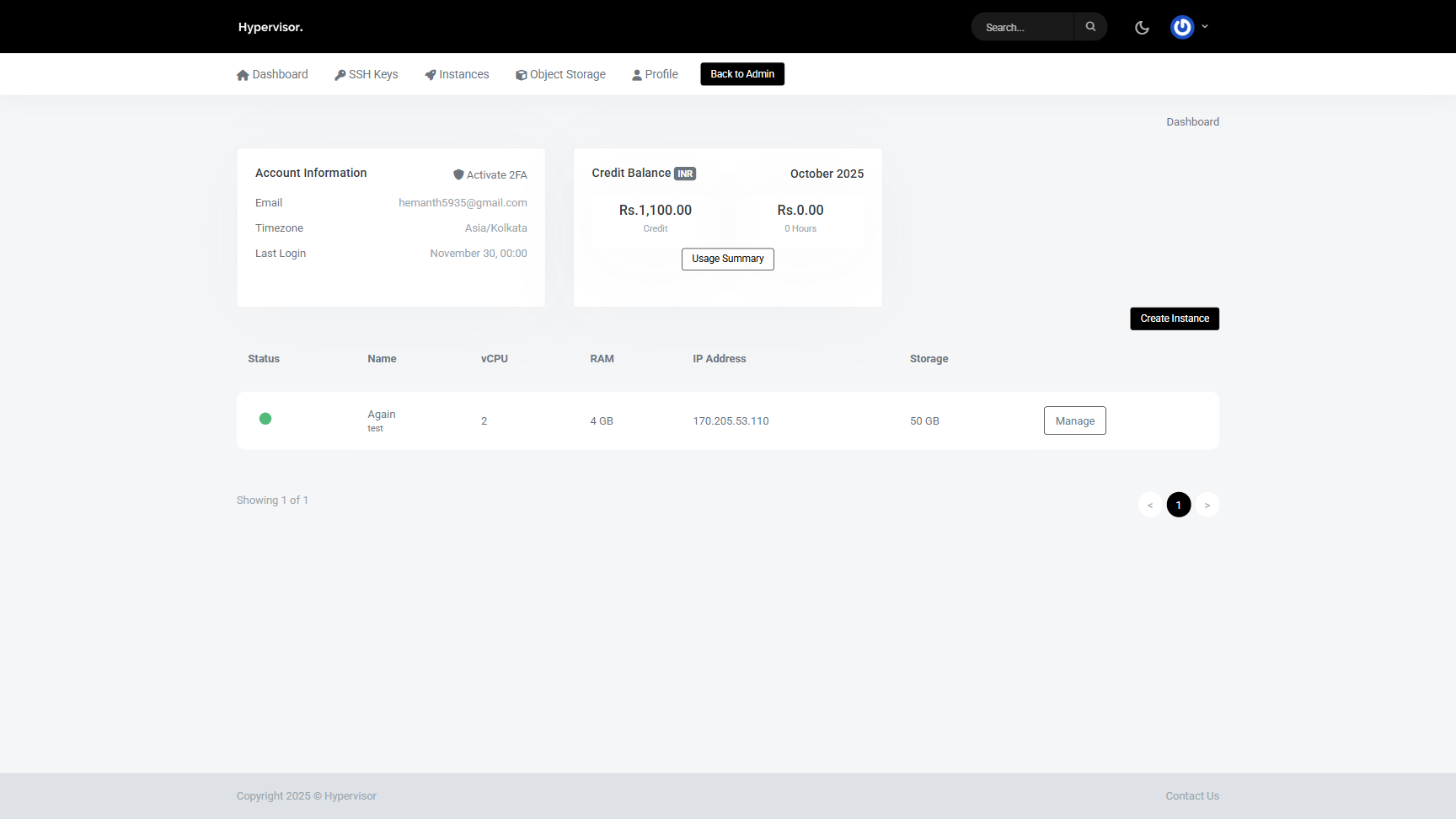The image size is (1456, 819).
Task: Click the Back to Admin button
Action: pyautogui.click(x=741, y=74)
